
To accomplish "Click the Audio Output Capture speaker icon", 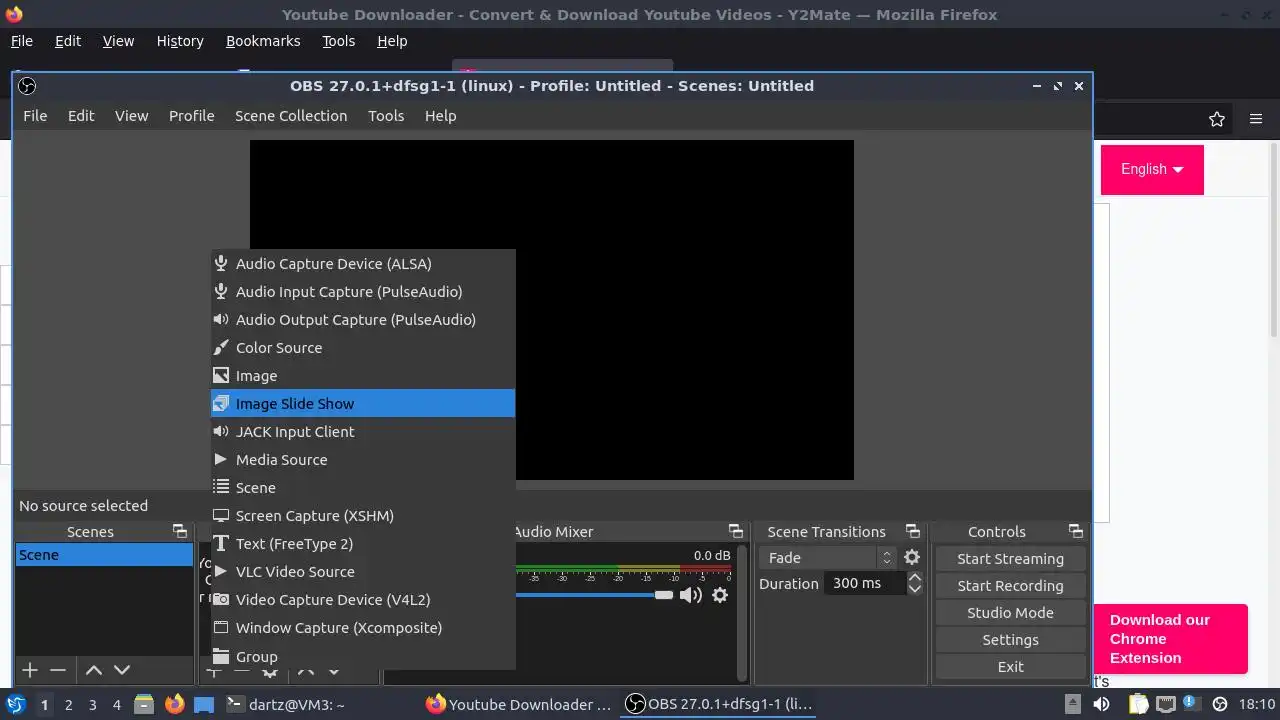I will click(x=221, y=320).
